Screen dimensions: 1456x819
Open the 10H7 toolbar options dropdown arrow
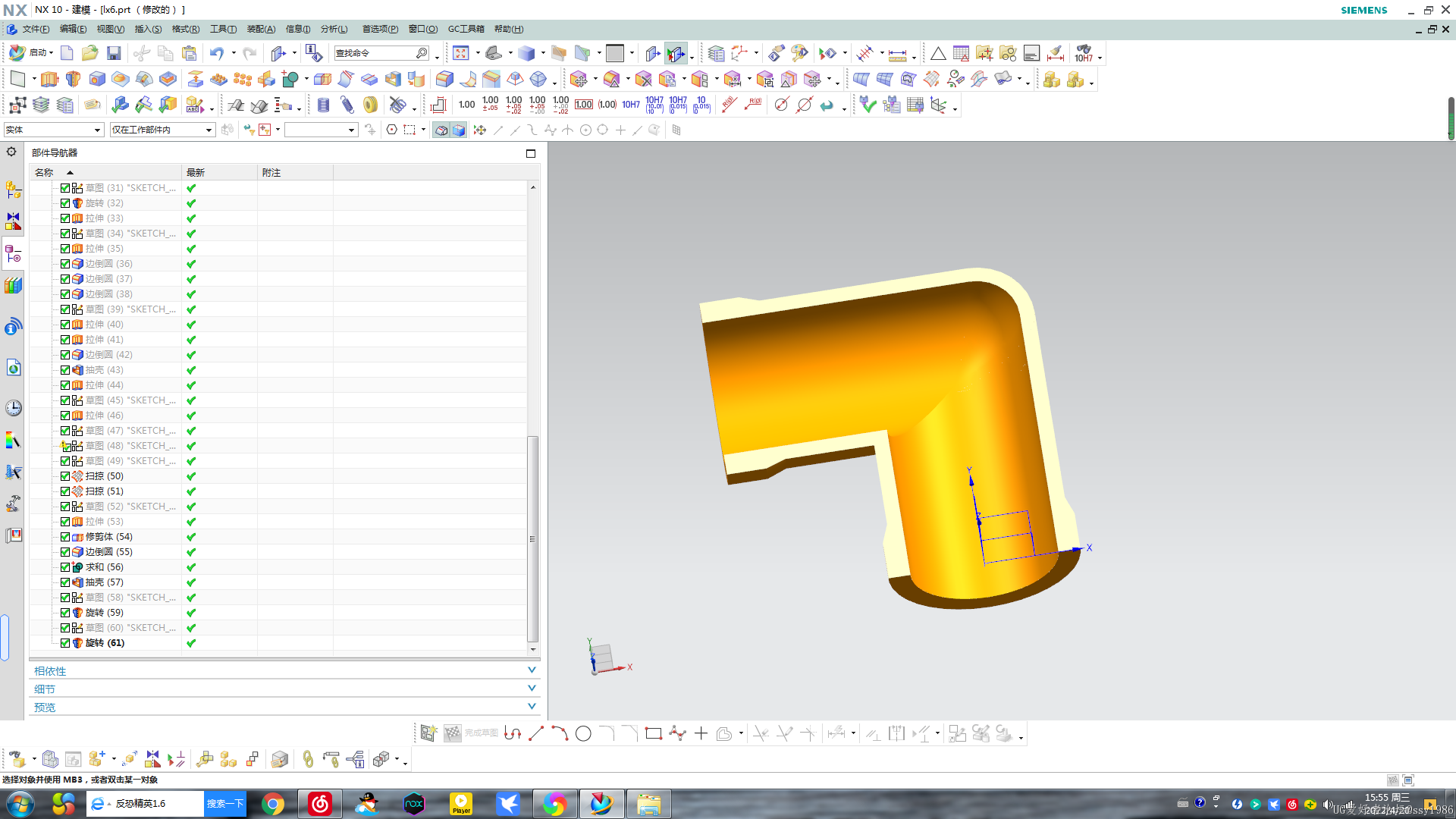(1100, 58)
